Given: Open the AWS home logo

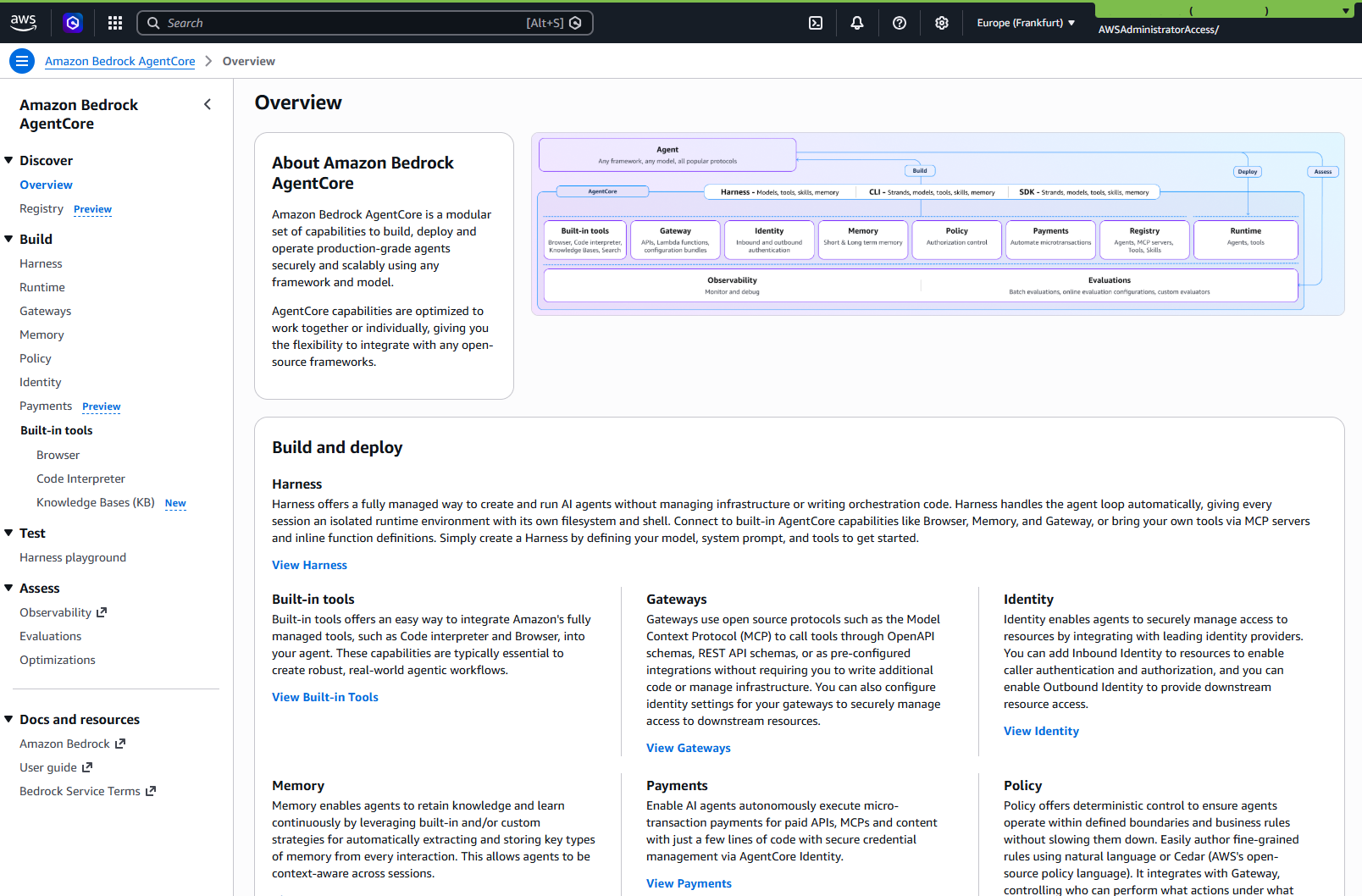Looking at the screenshot, I should 24,23.
